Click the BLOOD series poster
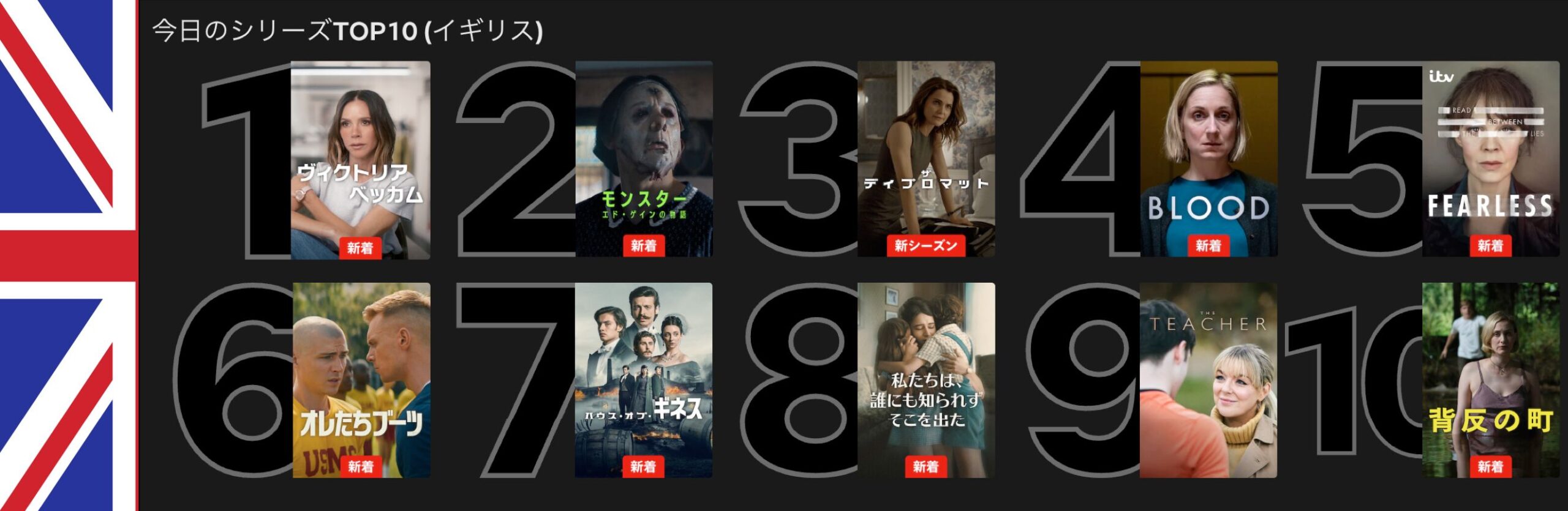The height and width of the screenshot is (511, 1568). (x=1208, y=159)
